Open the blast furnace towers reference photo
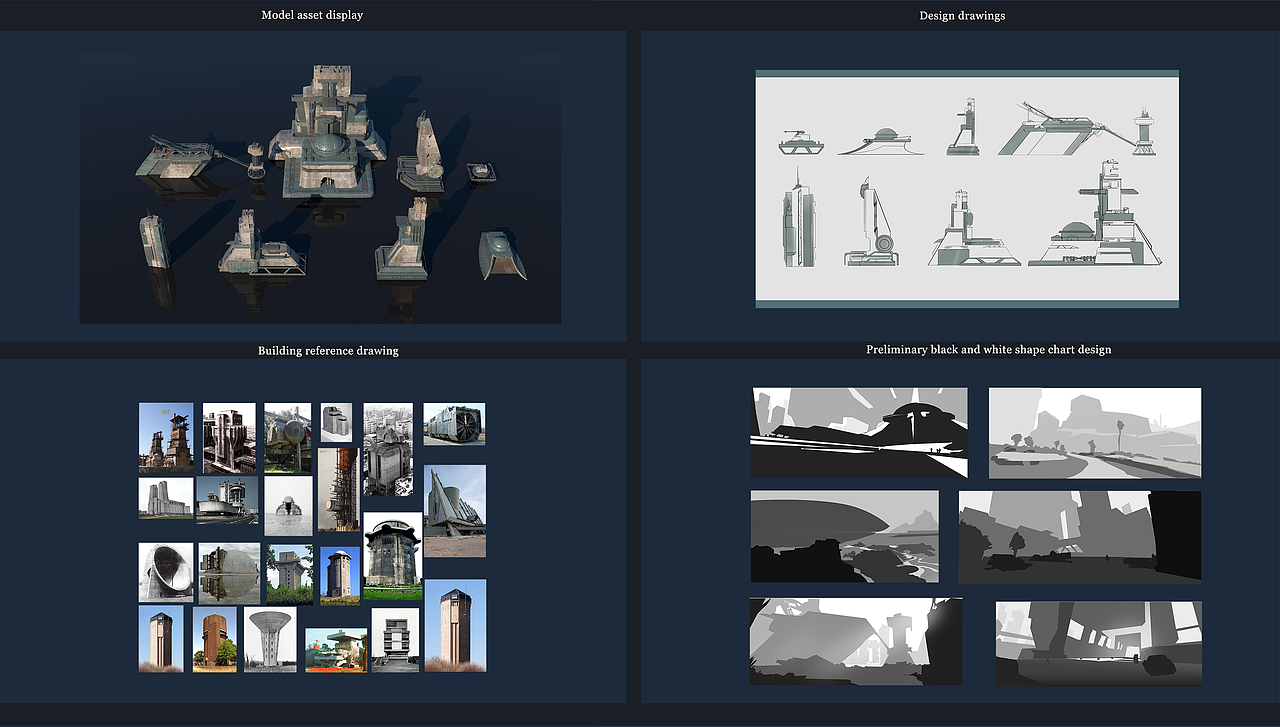 click(166, 437)
